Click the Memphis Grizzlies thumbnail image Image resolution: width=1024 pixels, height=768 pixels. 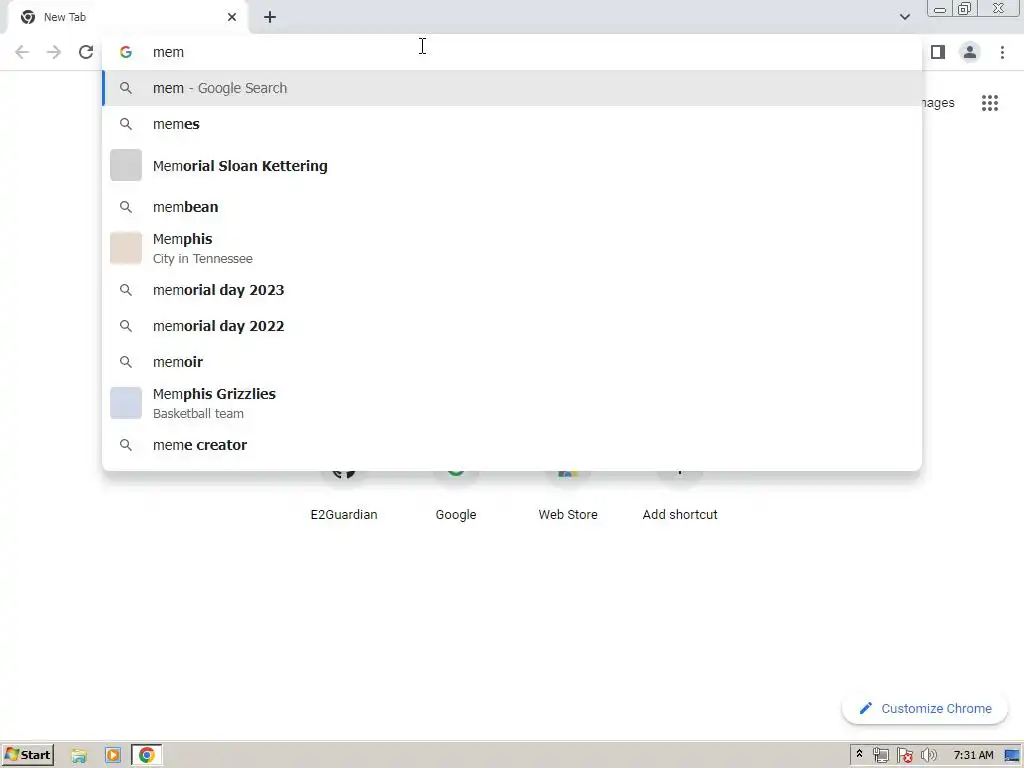(126, 403)
